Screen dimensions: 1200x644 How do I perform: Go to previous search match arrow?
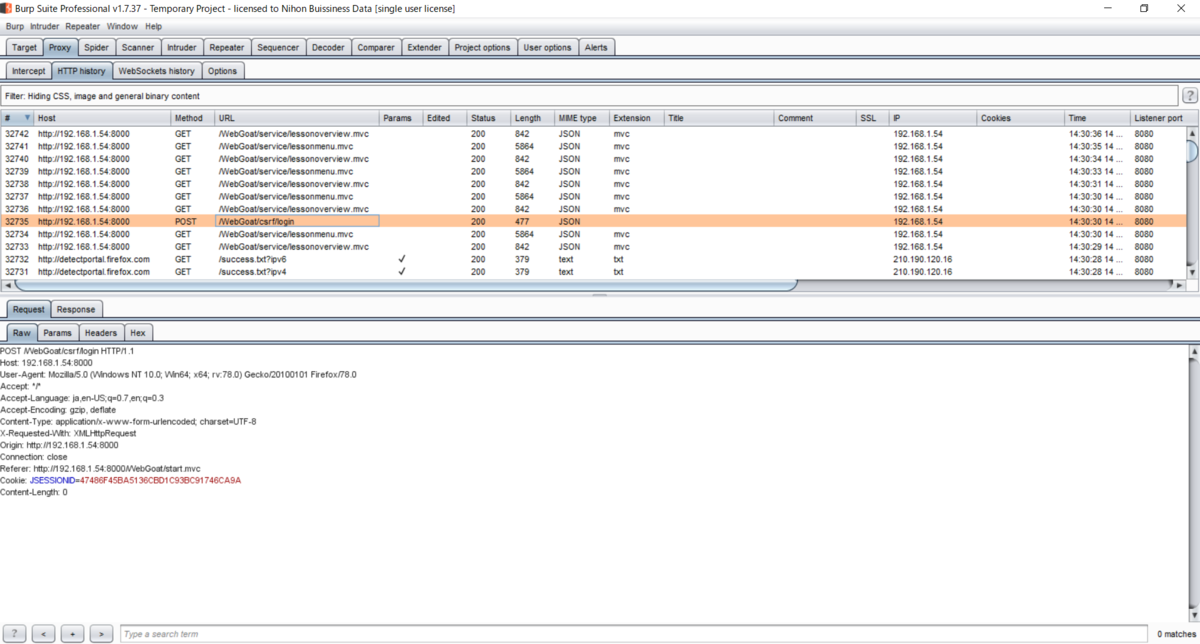tap(43, 634)
